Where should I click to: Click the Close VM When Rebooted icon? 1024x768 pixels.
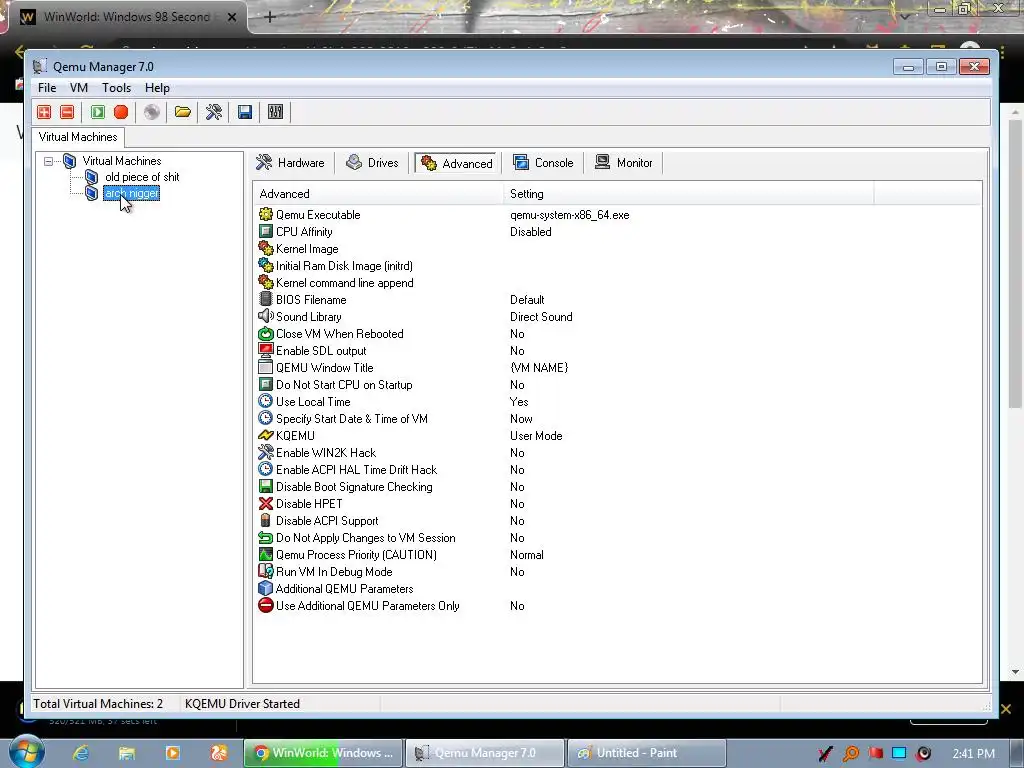tap(265, 333)
